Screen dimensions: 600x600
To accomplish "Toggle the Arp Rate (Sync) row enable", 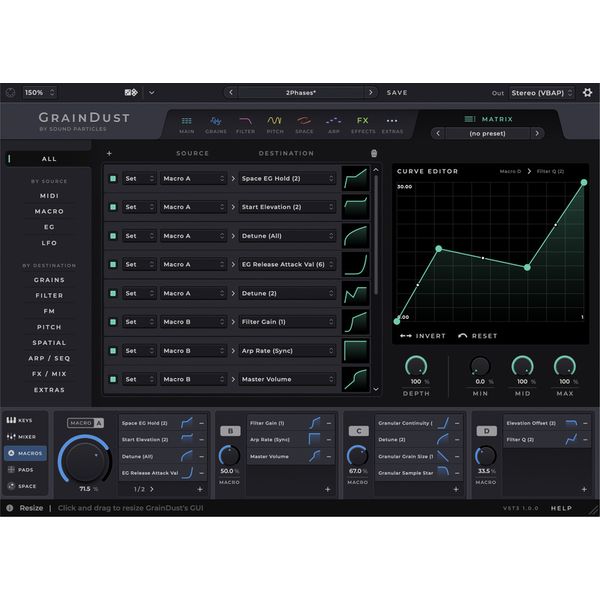I will pos(113,351).
